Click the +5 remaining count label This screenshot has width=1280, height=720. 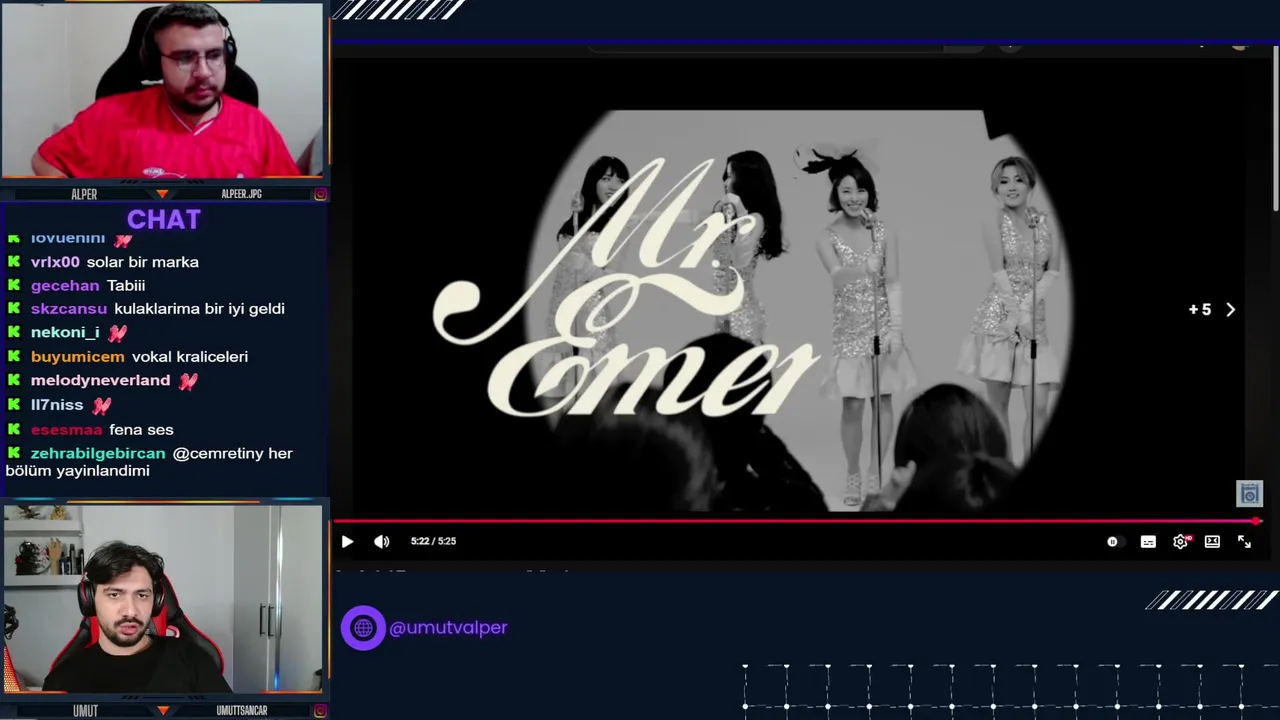[1199, 310]
